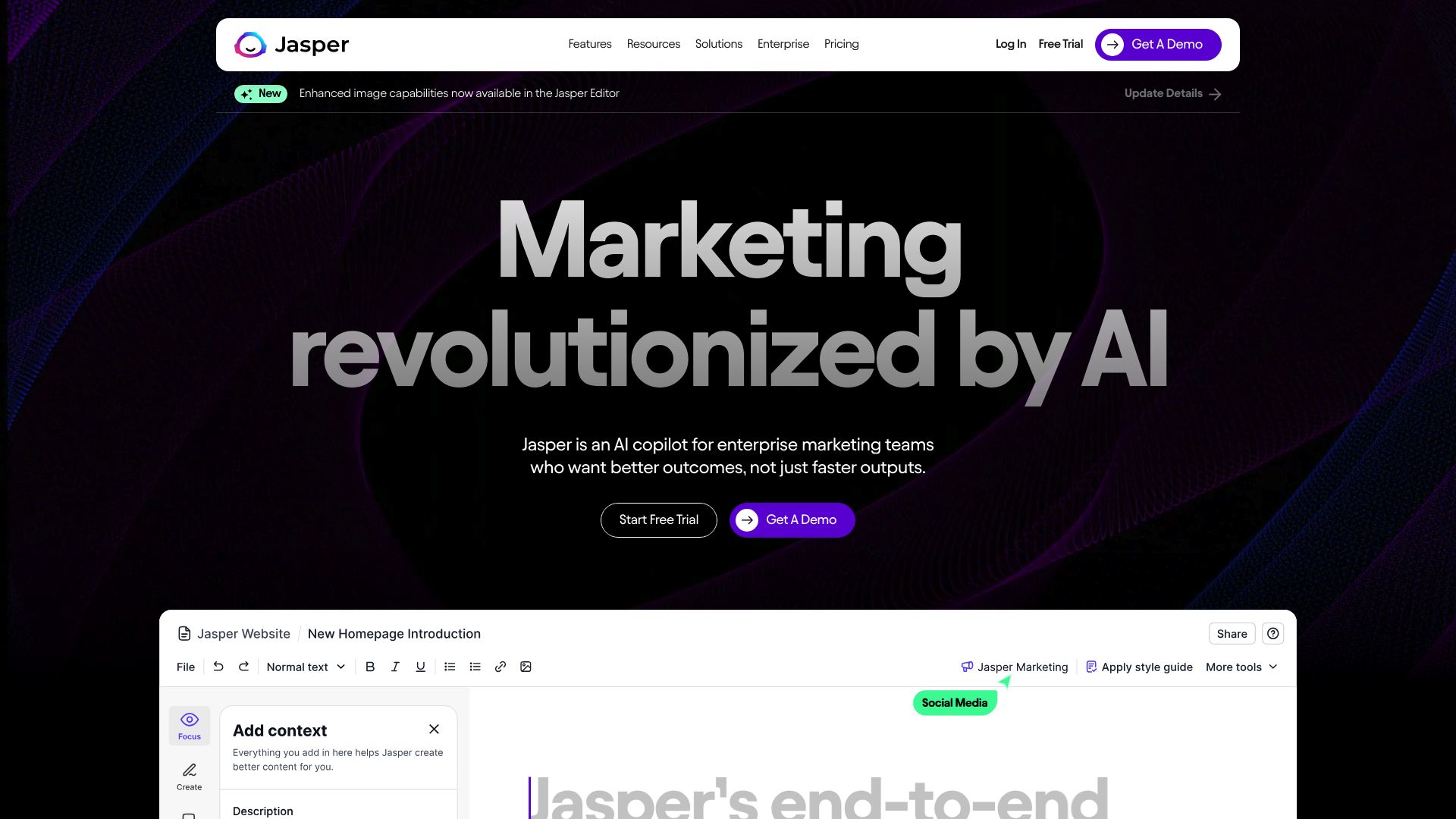Toggle Bold formatting
Screen dimensions: 1456x819
coord(370,667)
